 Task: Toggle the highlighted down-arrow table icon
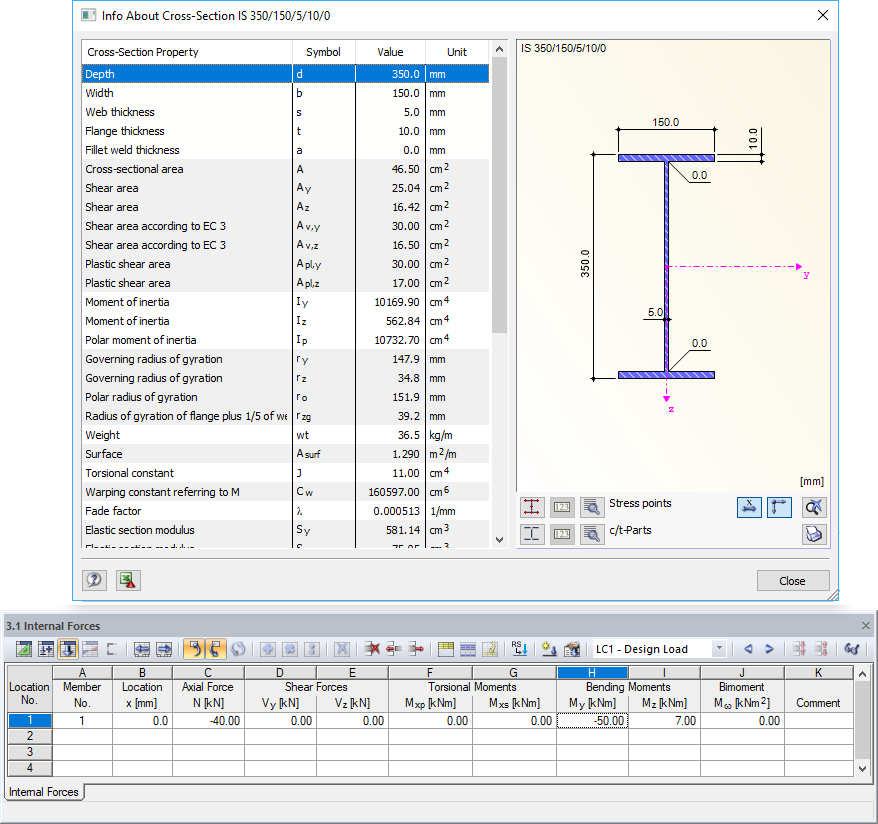(x=68, y=649)
